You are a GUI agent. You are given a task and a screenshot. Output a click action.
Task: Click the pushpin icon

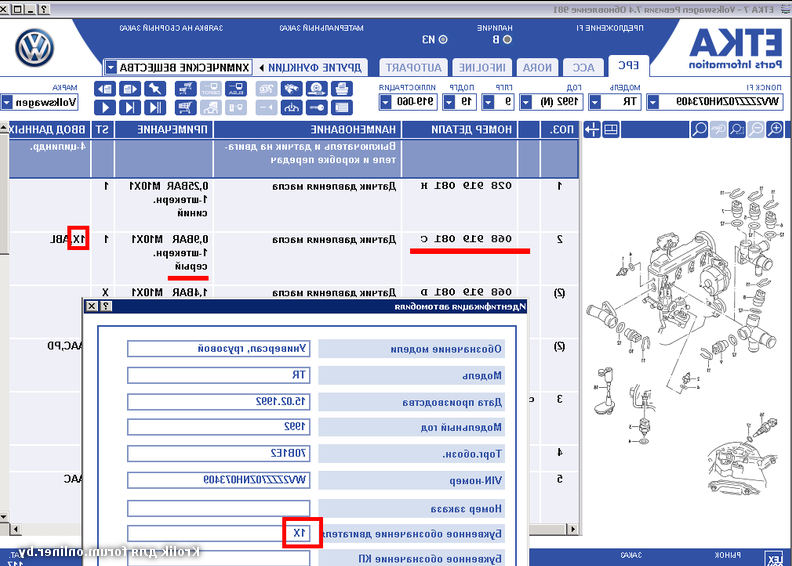coord(155,88)
